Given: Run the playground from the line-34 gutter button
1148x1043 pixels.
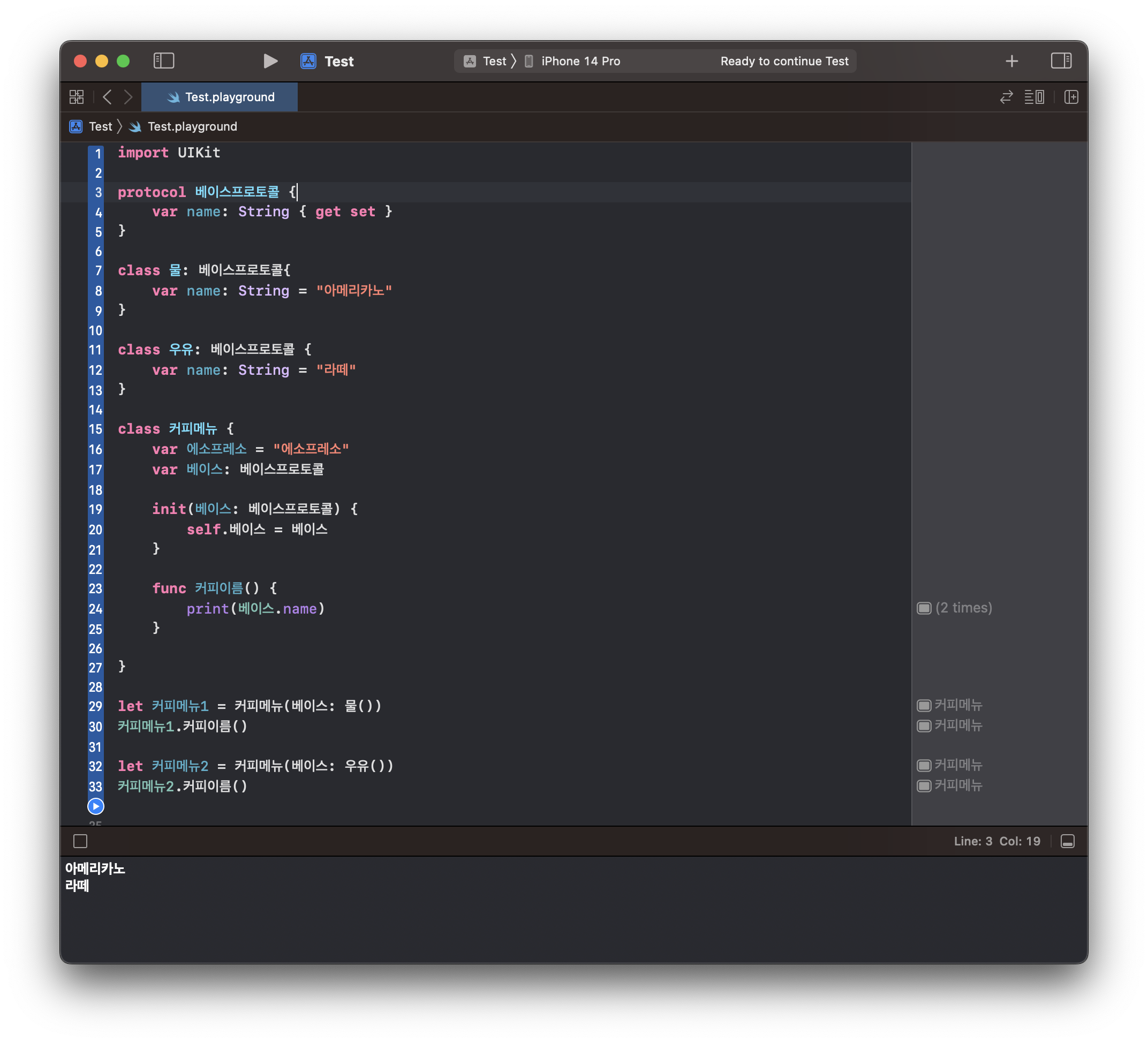Looking at the screenshot, I should click(96, 806).
